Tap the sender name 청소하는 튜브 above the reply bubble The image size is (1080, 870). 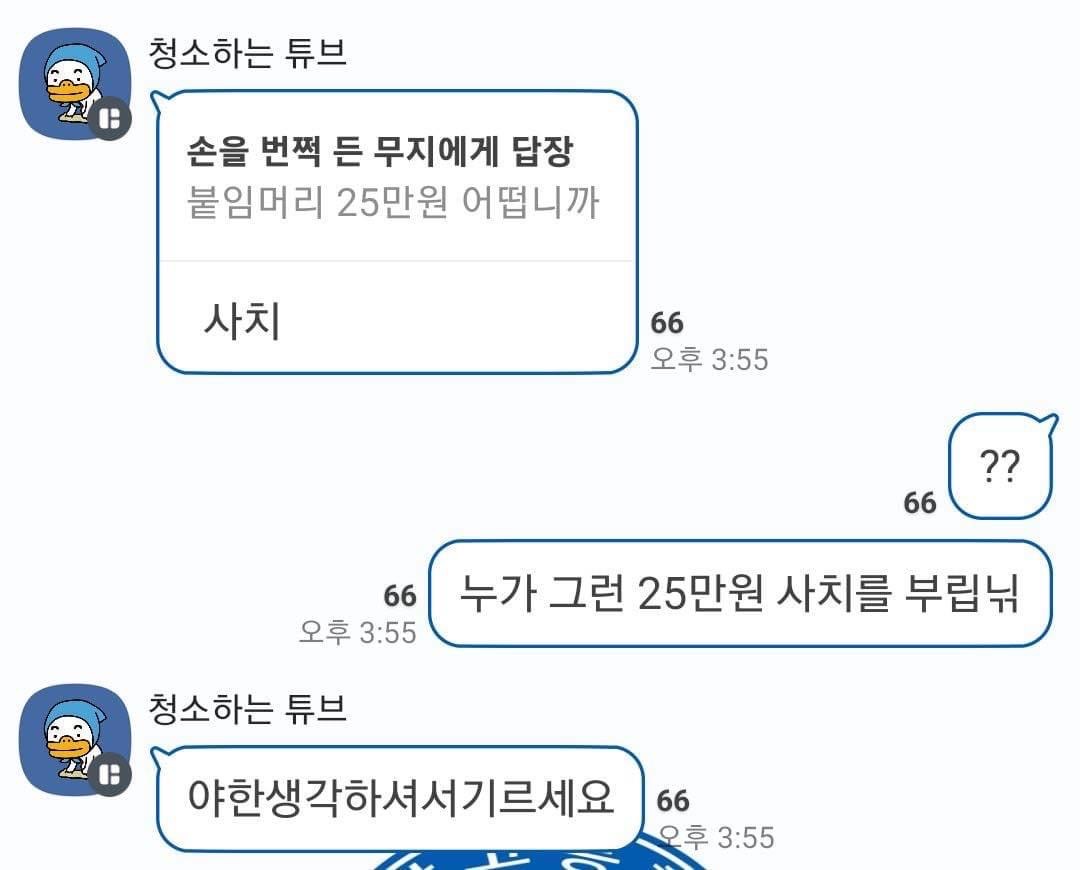[x=247, y=53]
